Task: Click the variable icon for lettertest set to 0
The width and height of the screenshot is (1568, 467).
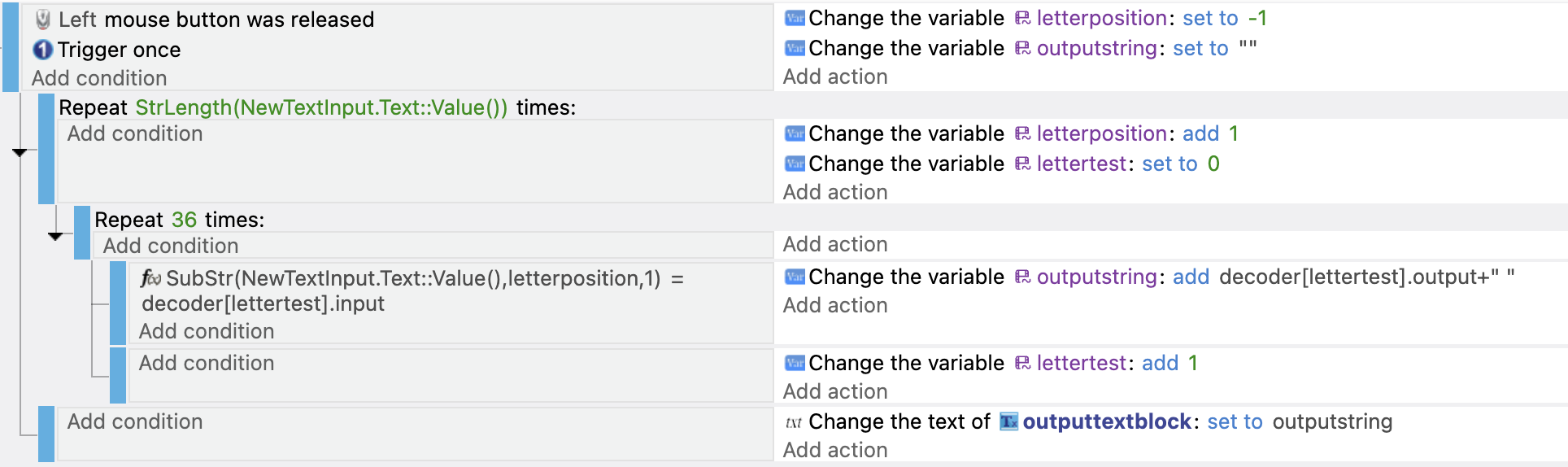Action: click(795, 164)
